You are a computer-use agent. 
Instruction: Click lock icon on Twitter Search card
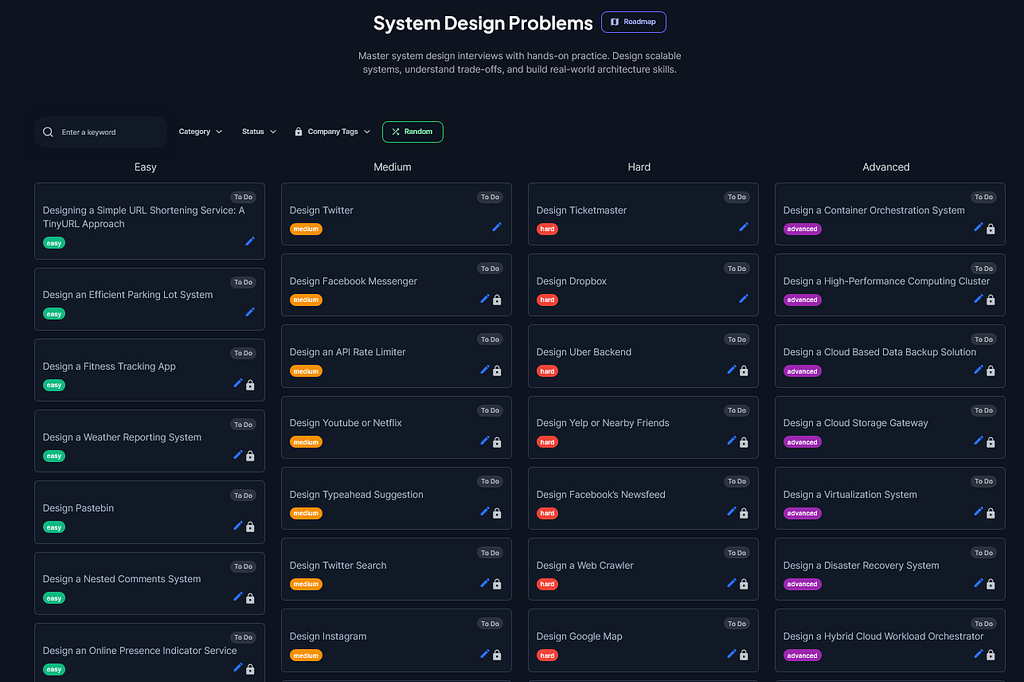pyautogui.click(x=497, y=584)
